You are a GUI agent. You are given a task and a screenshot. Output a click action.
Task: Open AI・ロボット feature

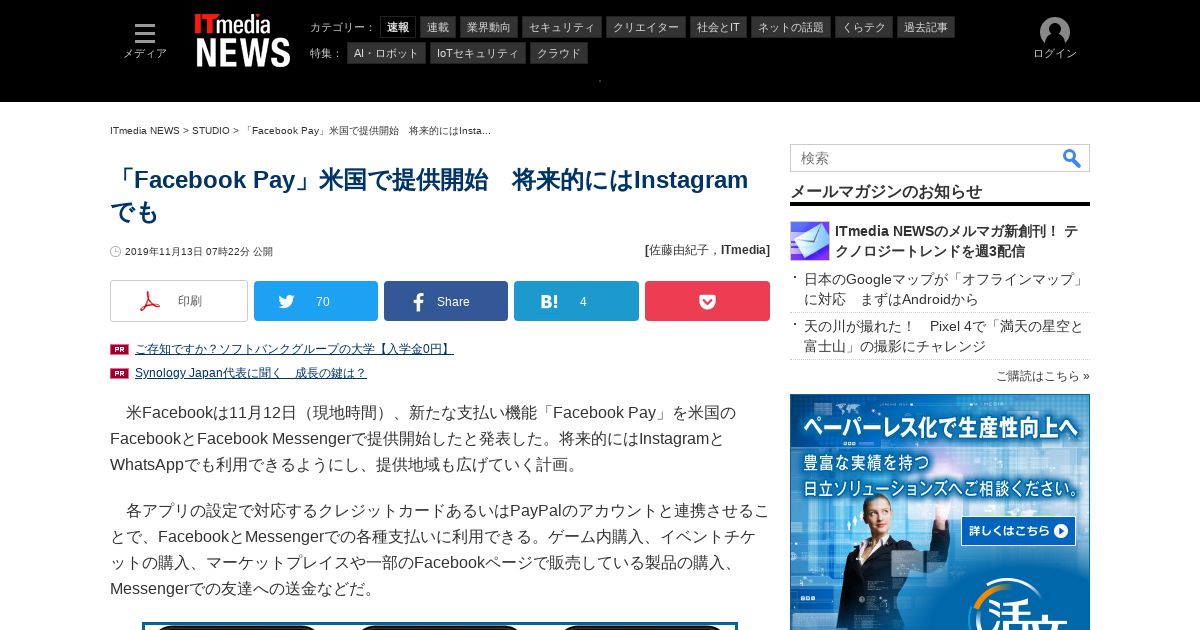point(386,53)
